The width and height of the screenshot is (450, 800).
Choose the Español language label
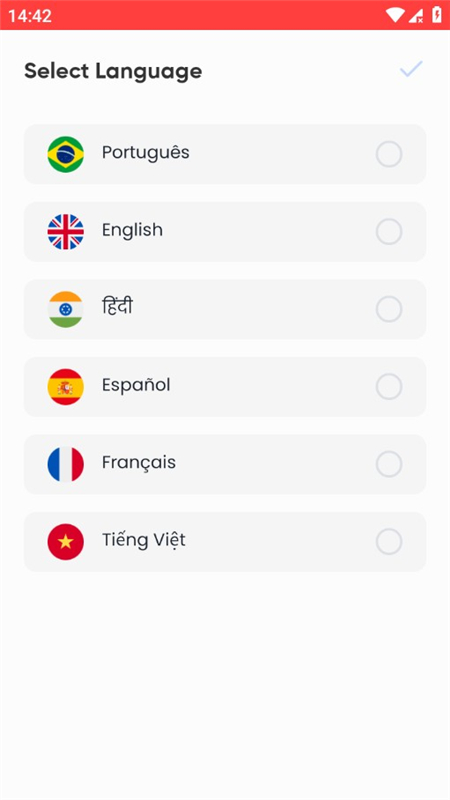point(136,385)
